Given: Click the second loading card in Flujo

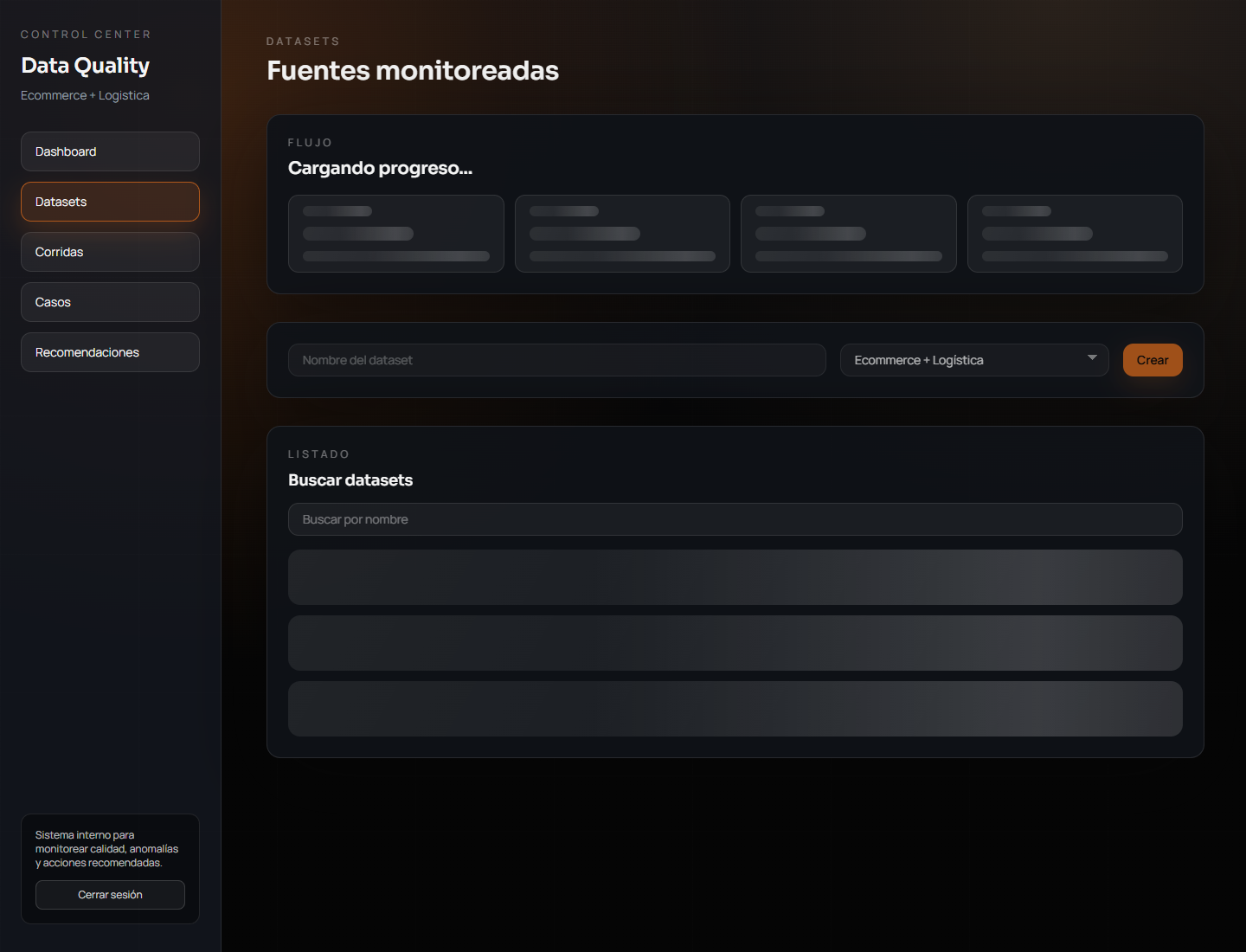Looking at the screenshot, I should (x=622, y=234).
